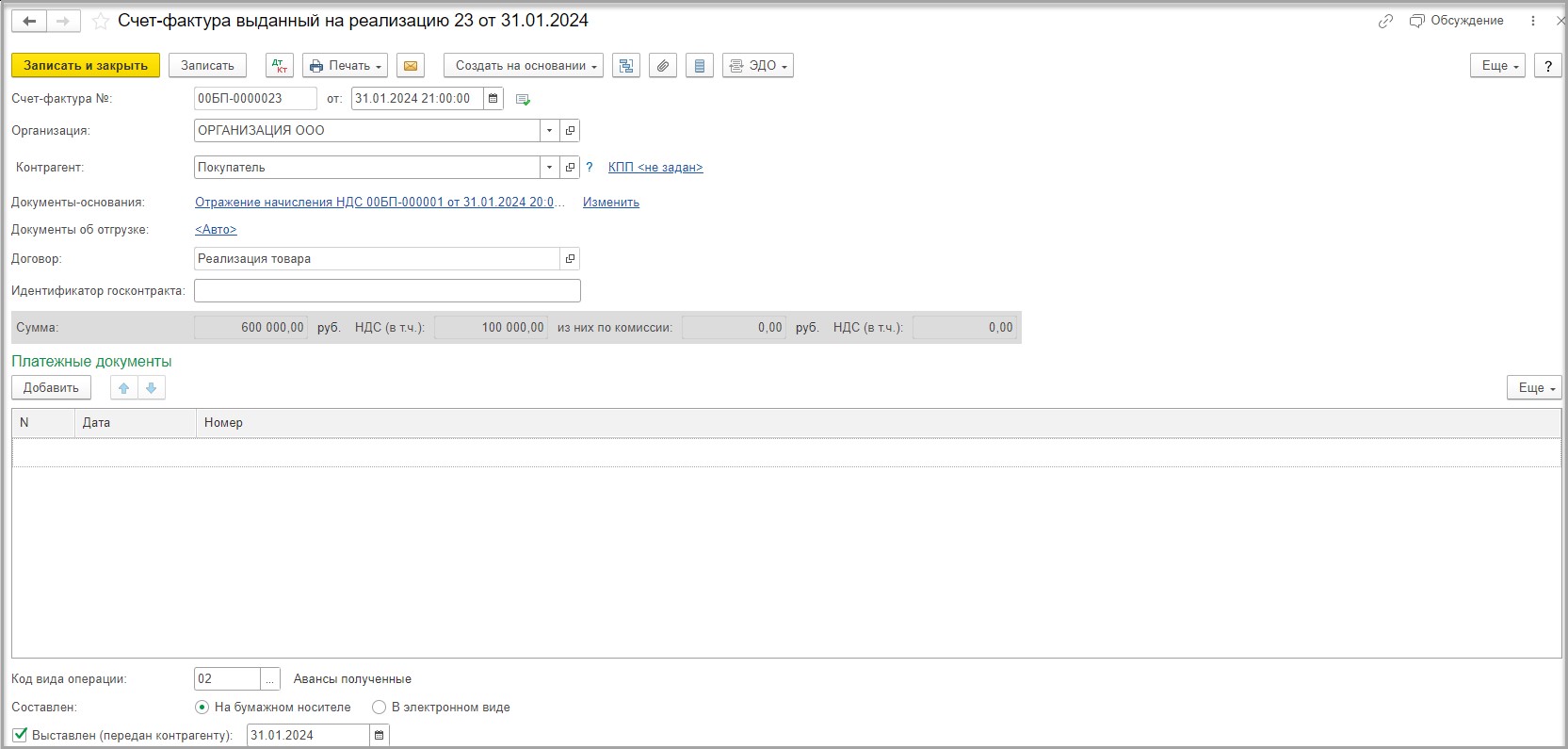The width and height of the screenshot is (1568, 749).
Task: Expand the Организация dropdown arrow
Action: point(550,130)
